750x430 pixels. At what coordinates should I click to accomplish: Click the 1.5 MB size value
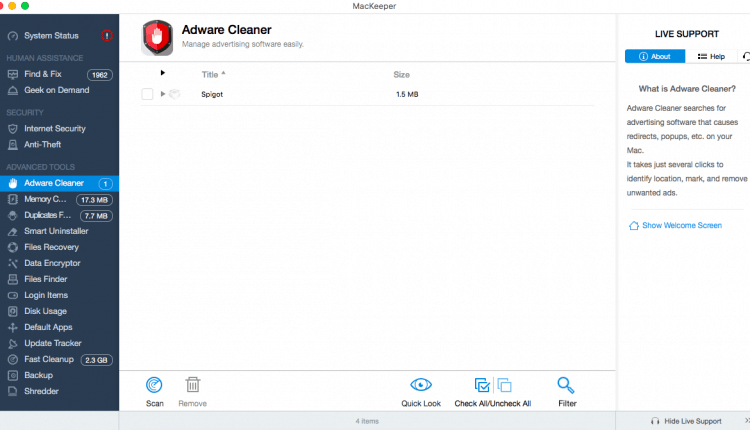407,94
